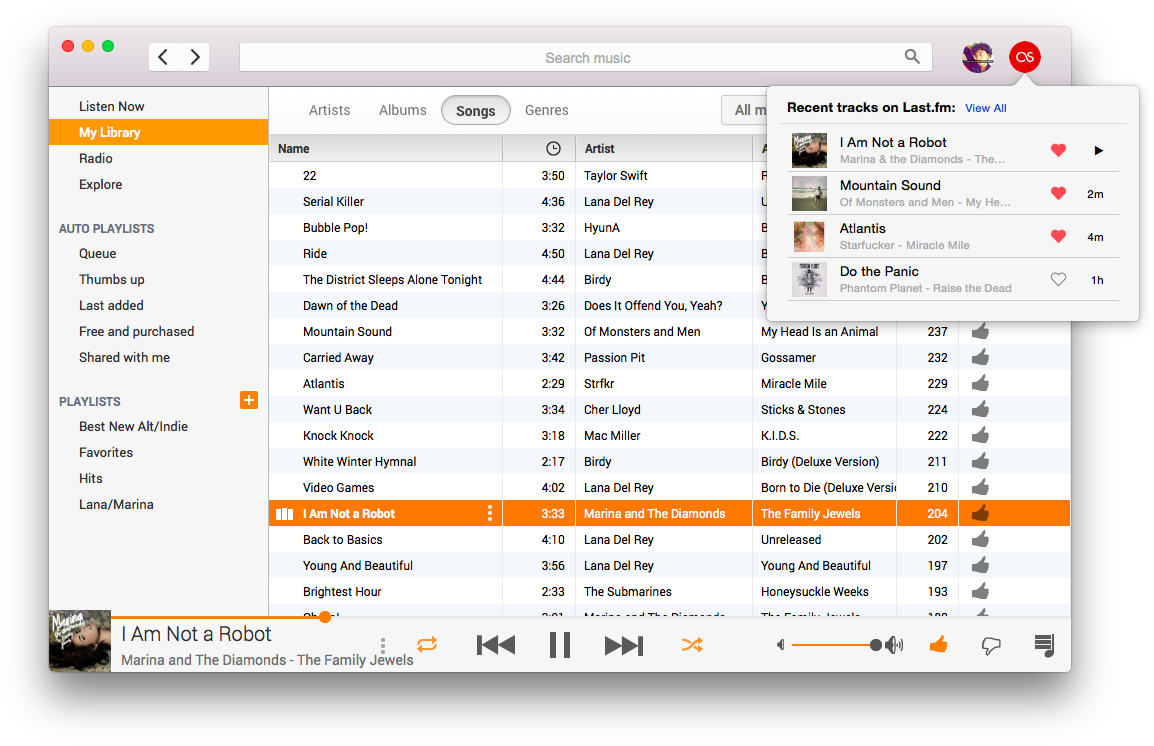This screenshot has width=1154, height=746.
Task: Select the song Serial Killer
Action: [333, 202]
